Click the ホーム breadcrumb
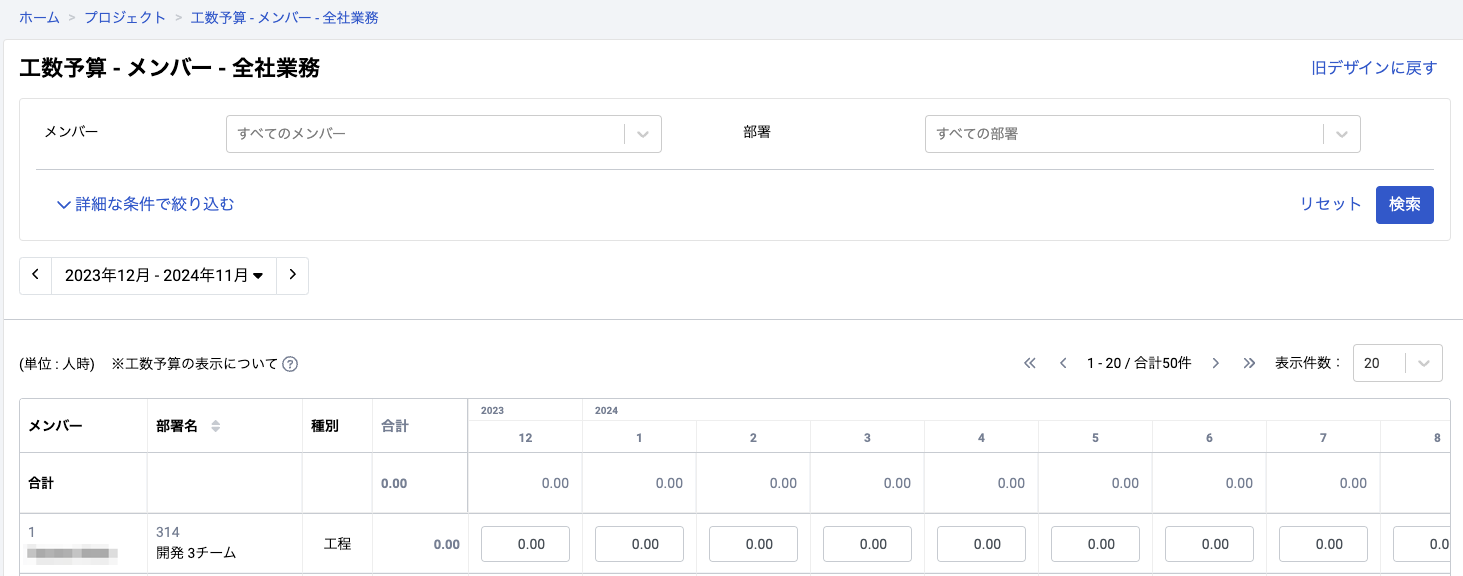Image resolution: width=1463 pixels, height=576 pixels. pyautogui.click(x=39, y=18)
